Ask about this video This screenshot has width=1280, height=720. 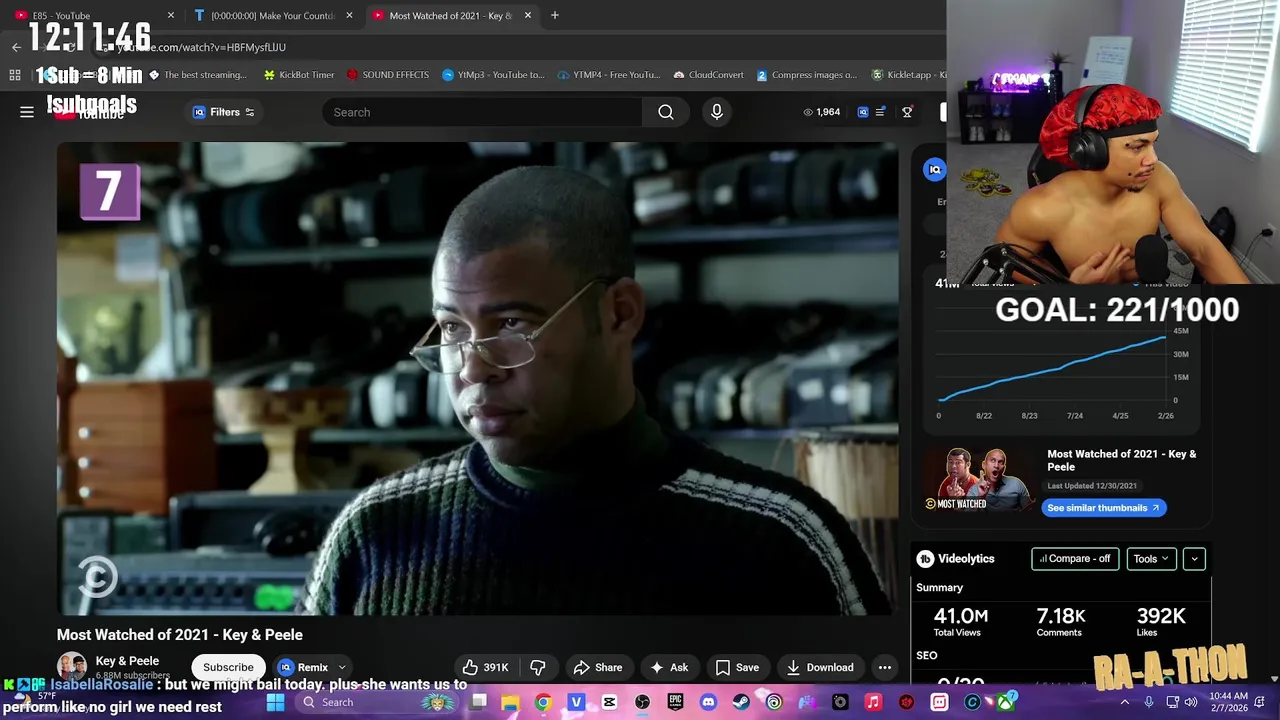(670, 667)
